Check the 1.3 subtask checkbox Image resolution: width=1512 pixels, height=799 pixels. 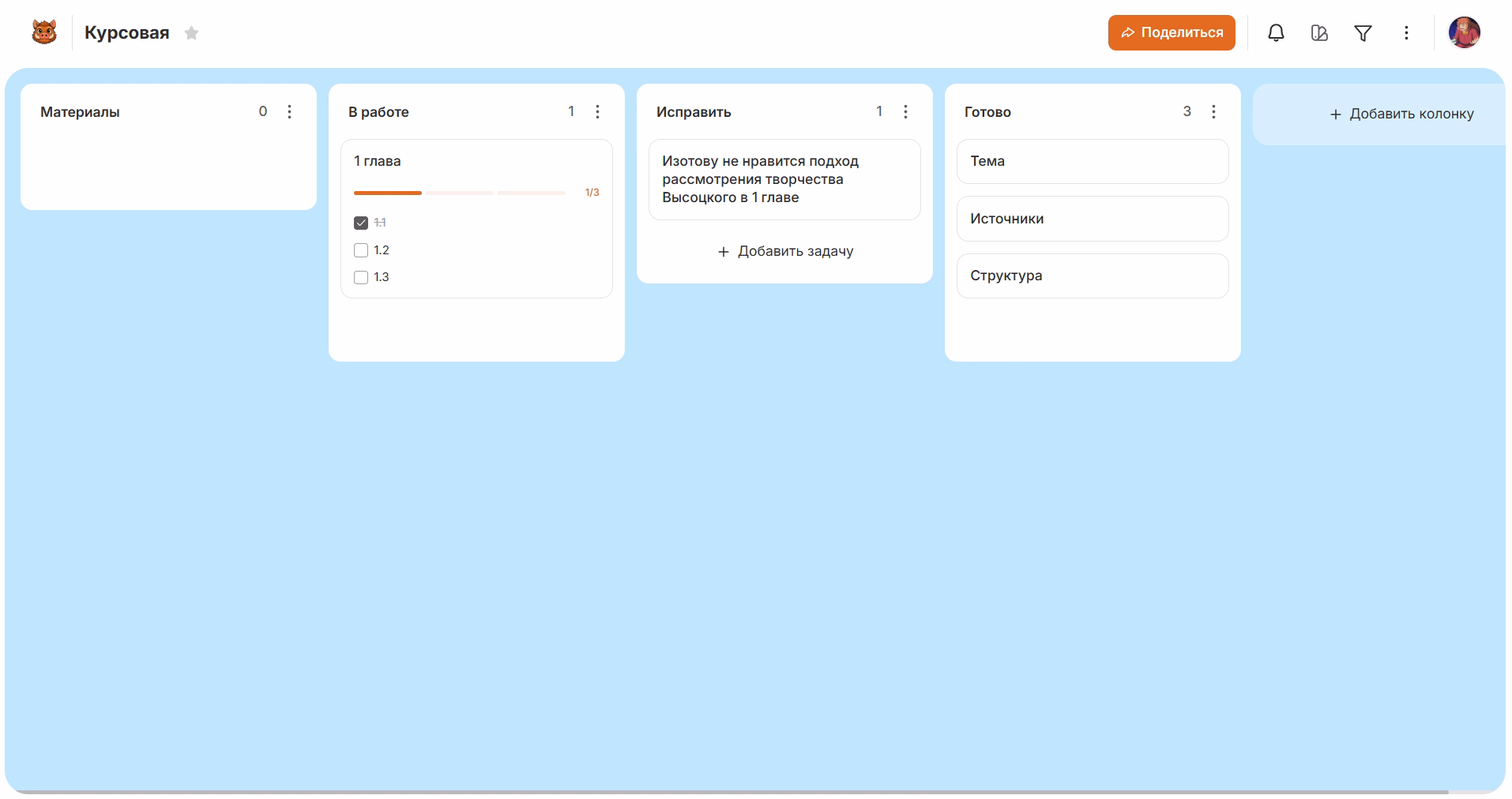tap(361, 277)
